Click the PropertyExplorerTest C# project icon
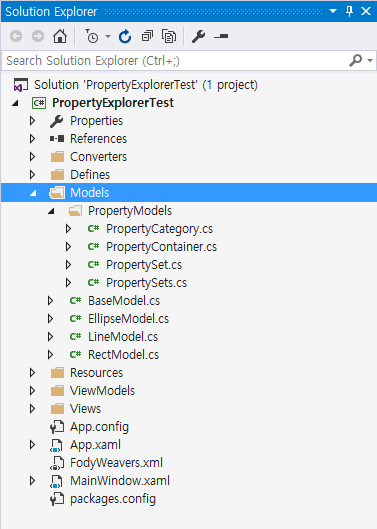 coord(39,103)
